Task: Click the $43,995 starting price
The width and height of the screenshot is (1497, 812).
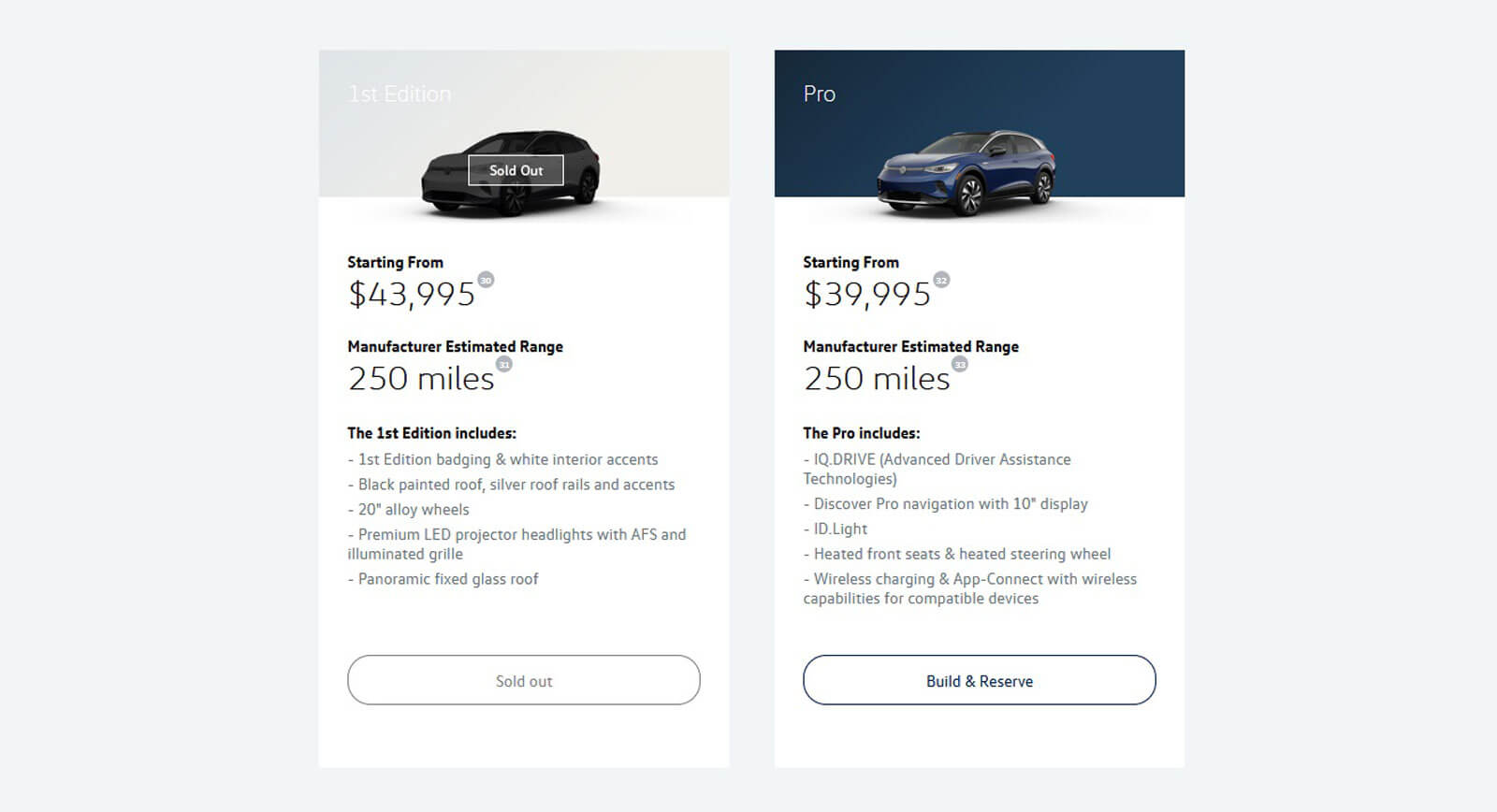Action: click(412, 295)
